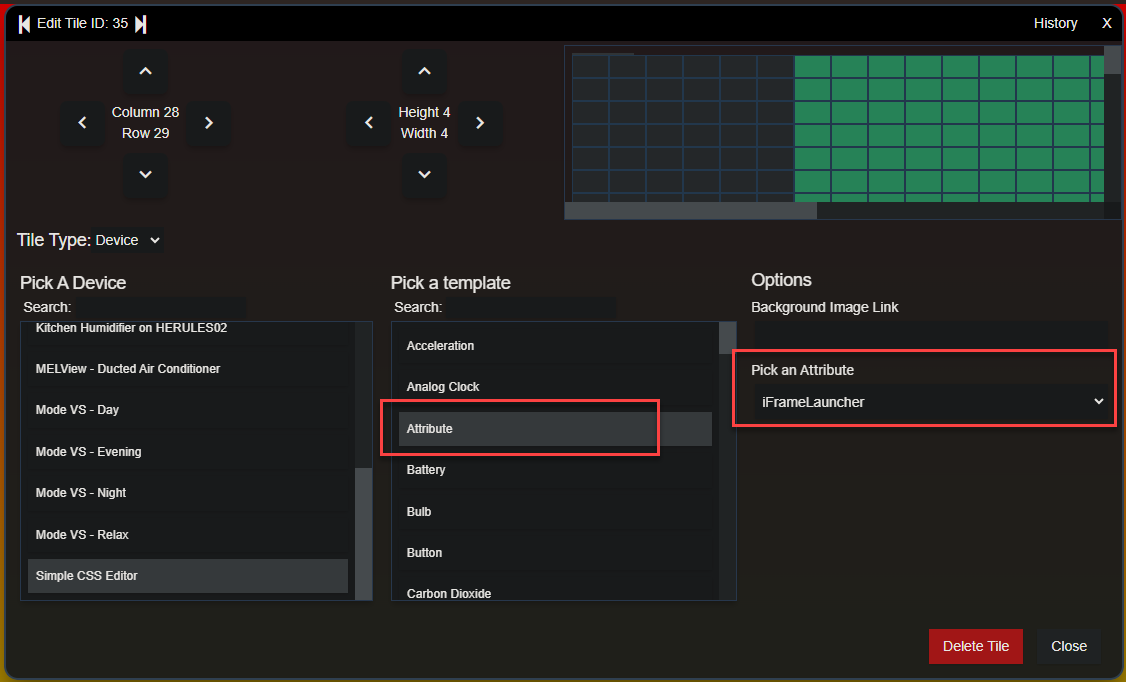1126x682 pixels.
Task: Click the Close button
Action: click(x=1068, y=646)
